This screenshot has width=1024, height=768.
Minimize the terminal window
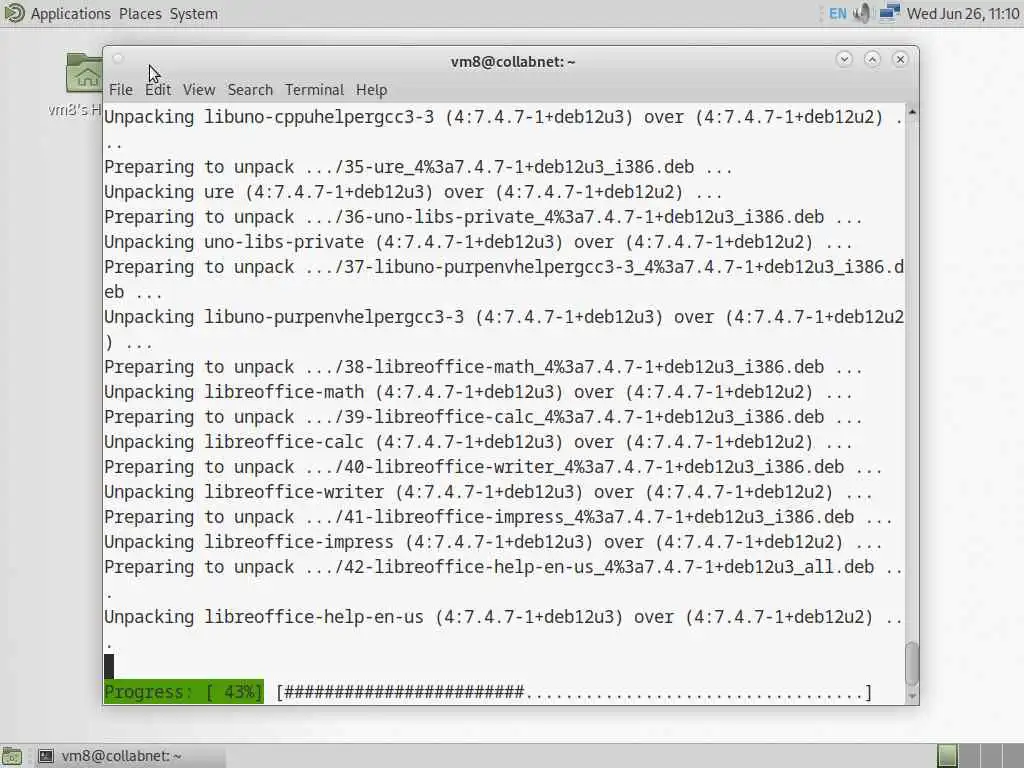pos(844,59)
